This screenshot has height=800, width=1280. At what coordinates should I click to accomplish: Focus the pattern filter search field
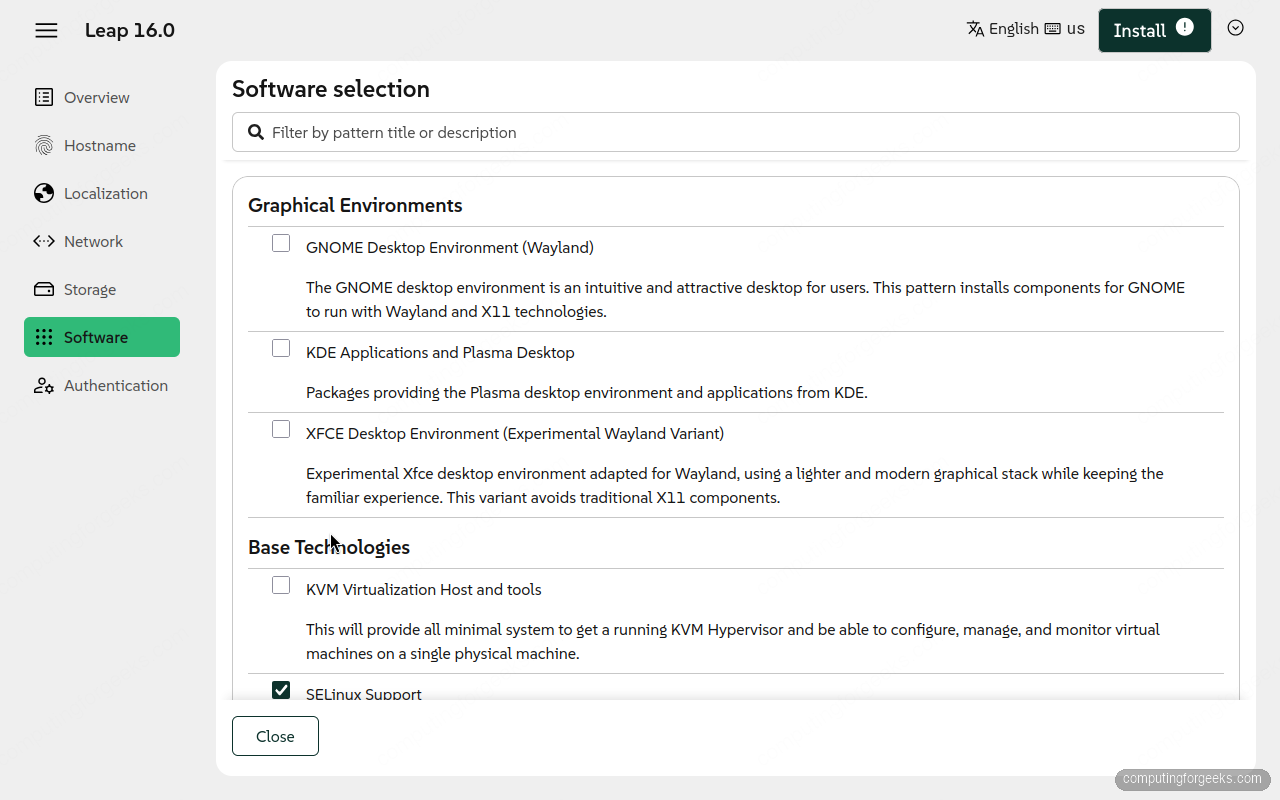(x=736, y=132)
